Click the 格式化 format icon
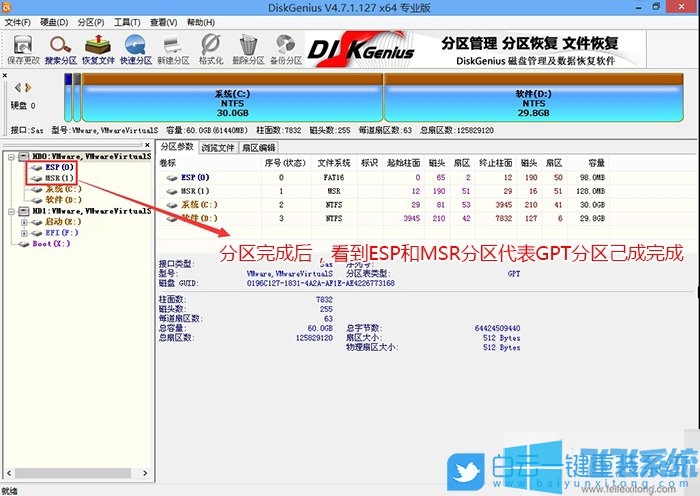The width and height of the screenshot is (700, 496). coord(211,50)
